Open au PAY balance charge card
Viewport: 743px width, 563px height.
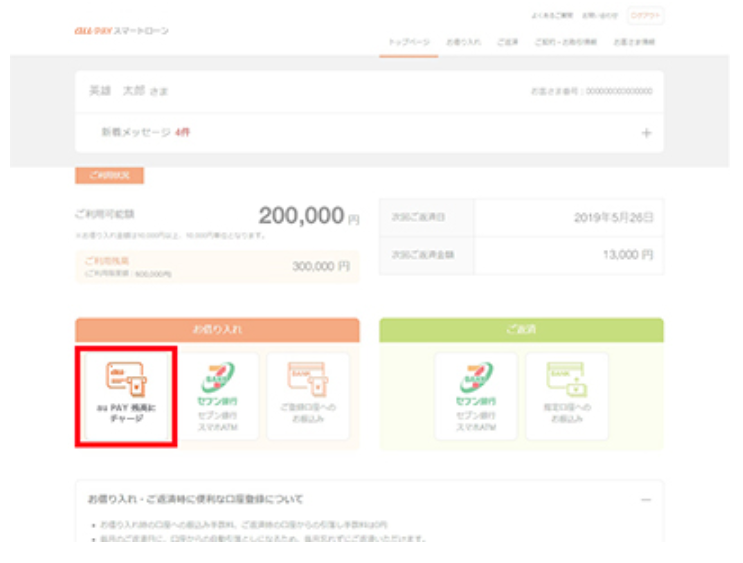127,396
